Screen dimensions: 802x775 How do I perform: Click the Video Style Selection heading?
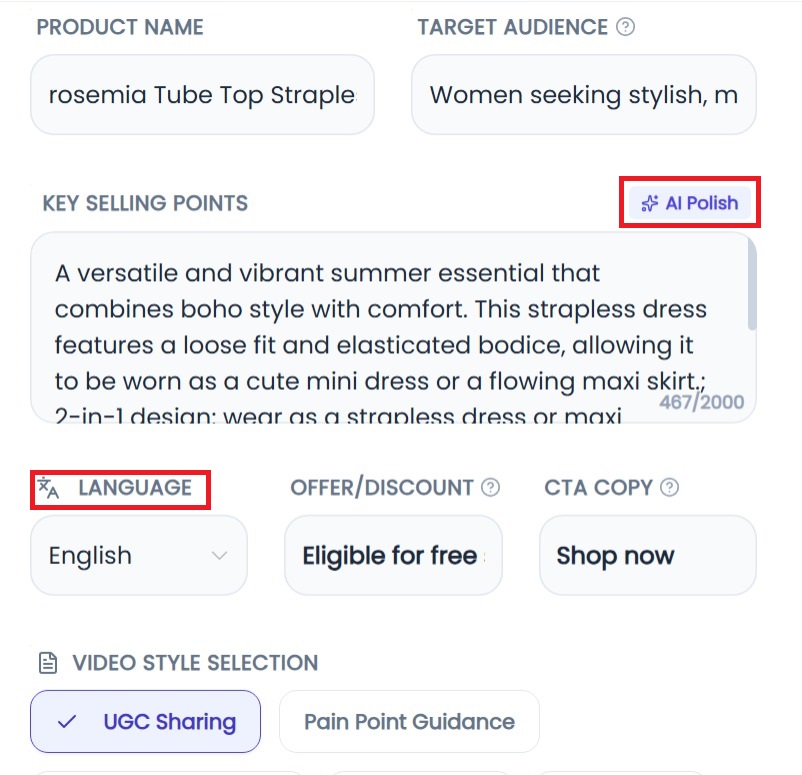click(x=195, y=663)
